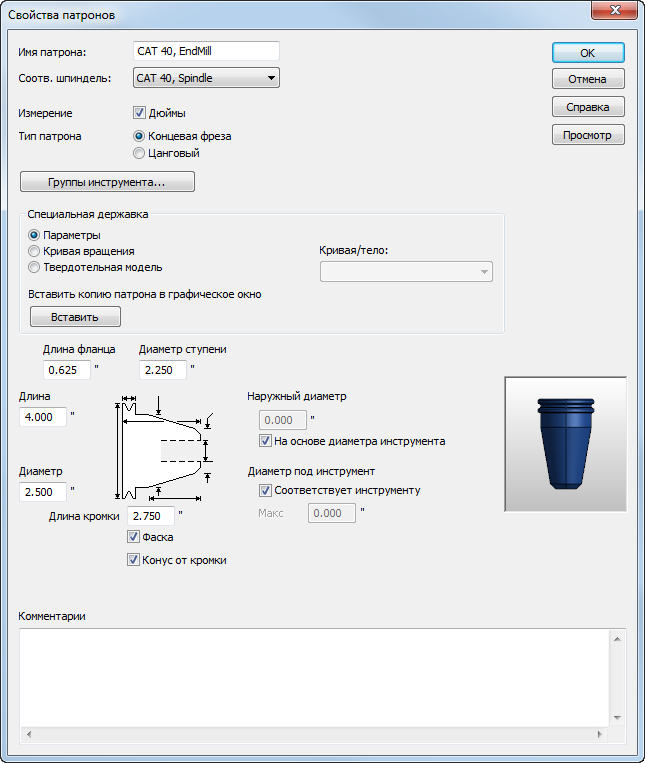Click comments horizontal scrollbar left arrow
The width and height of the screenshot is (645, 763).
pos(29,734)
